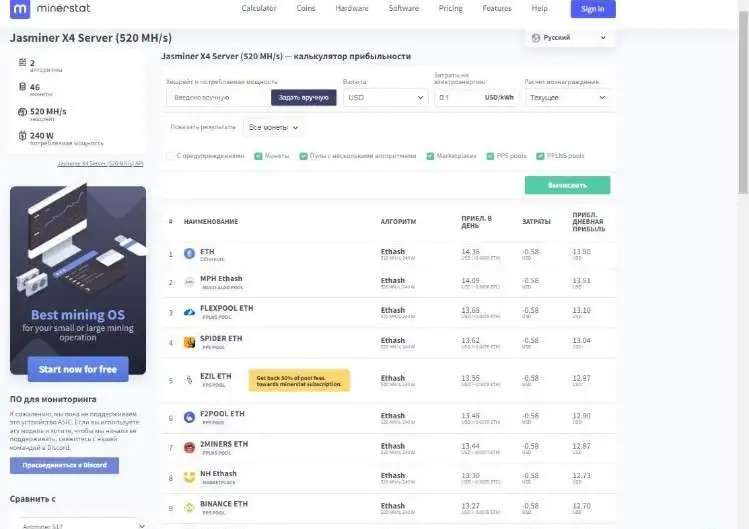Open the Русский language dropdown
The image size is (749, 529).
coord(570,37)
